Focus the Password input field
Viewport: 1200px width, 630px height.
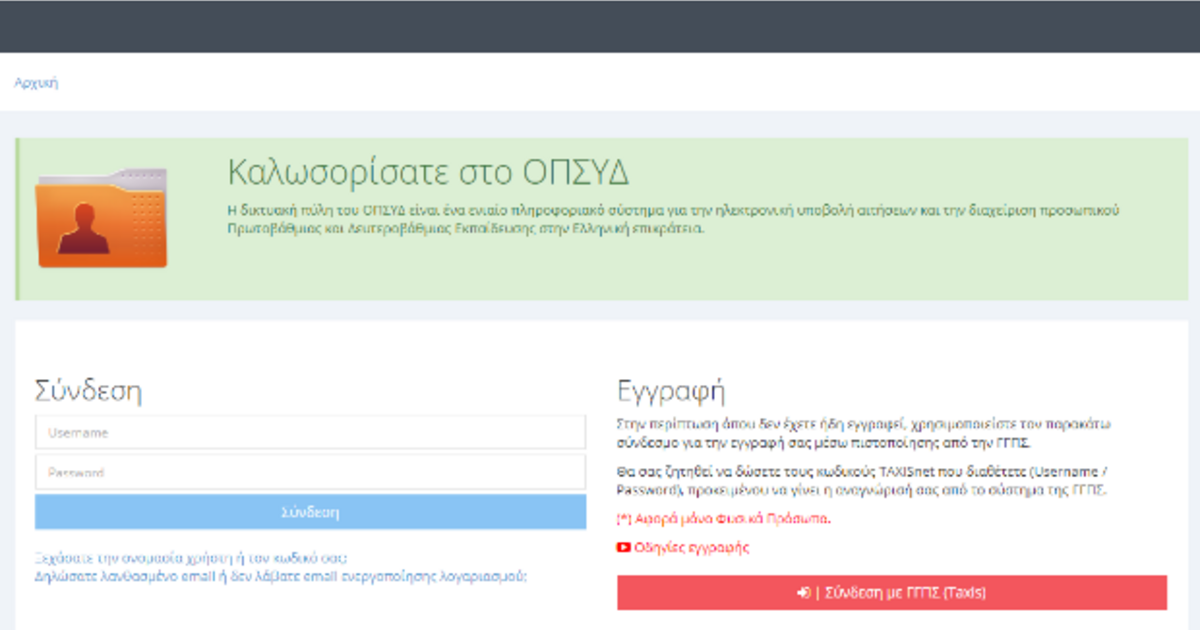pyautogui.click(x=310, y=473)
